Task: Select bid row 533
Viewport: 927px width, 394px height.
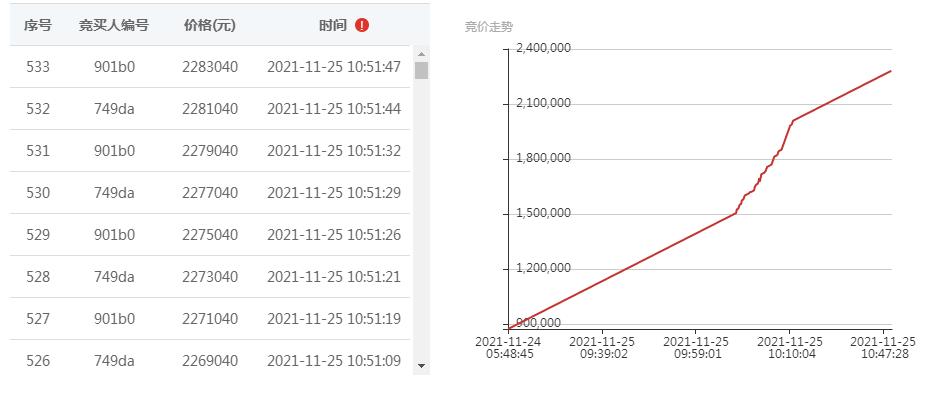Action: coord(210,67)
